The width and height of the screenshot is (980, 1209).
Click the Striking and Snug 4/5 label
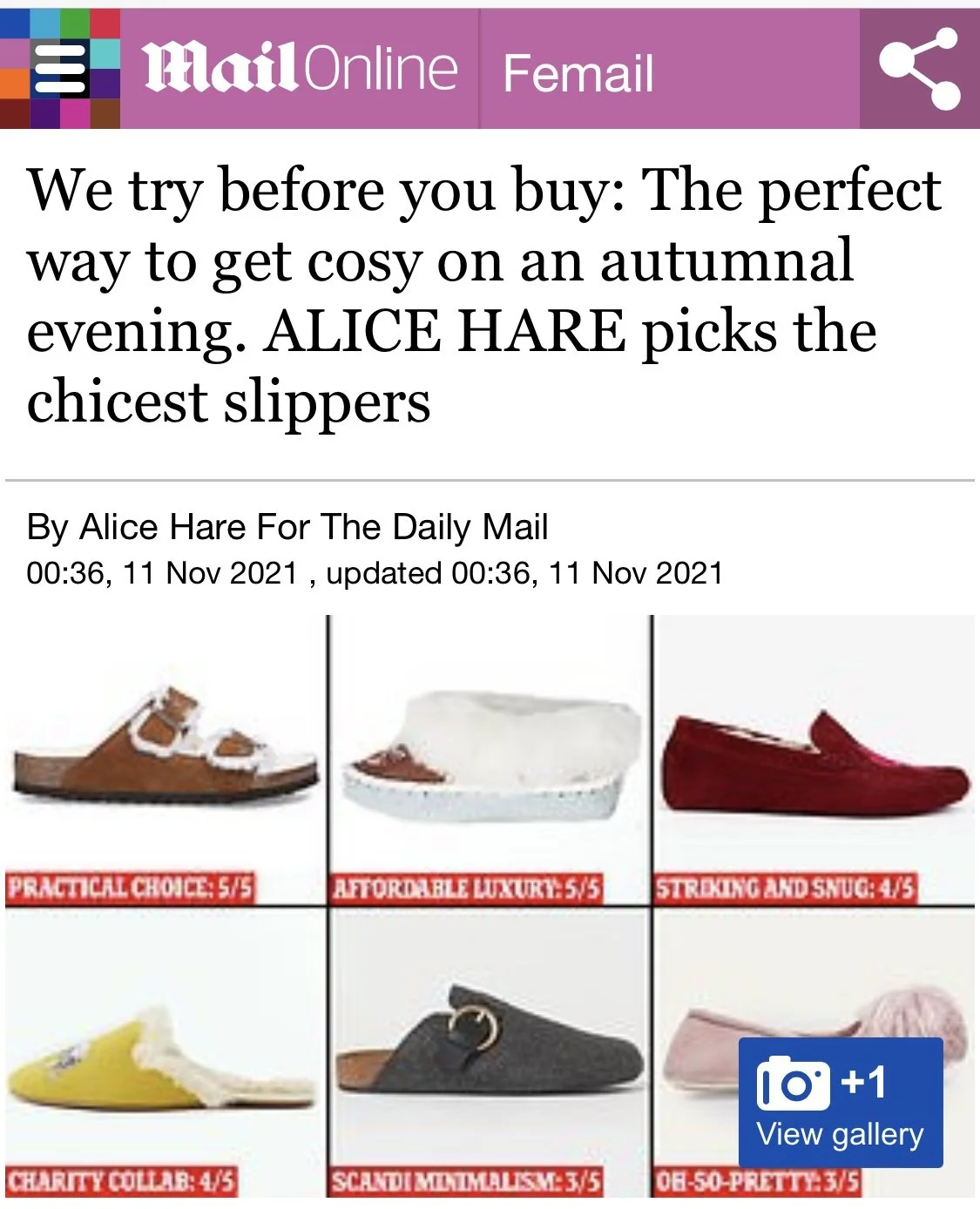point(786,888)
